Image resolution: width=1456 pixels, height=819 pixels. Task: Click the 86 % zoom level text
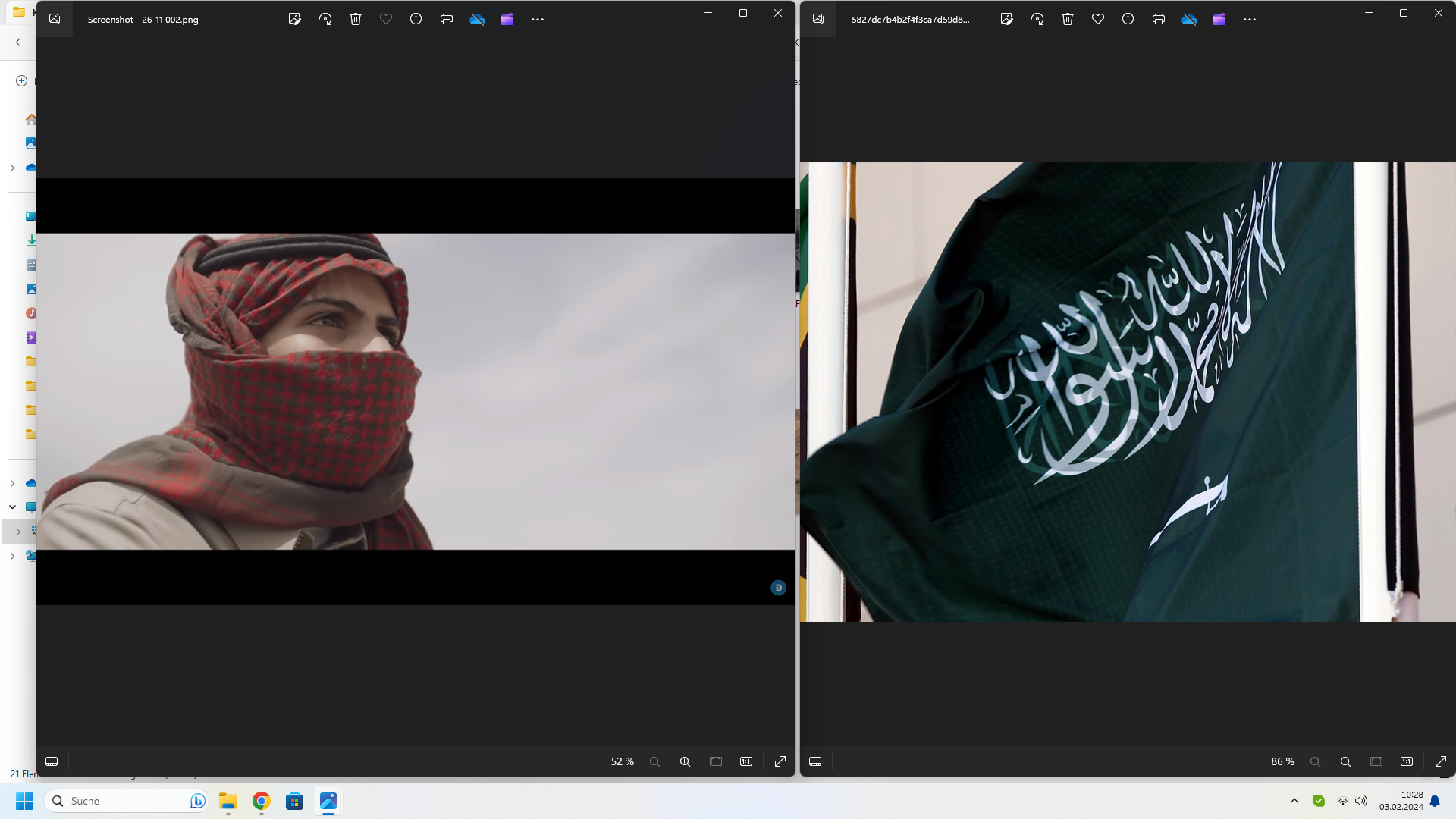(1282, 761)
